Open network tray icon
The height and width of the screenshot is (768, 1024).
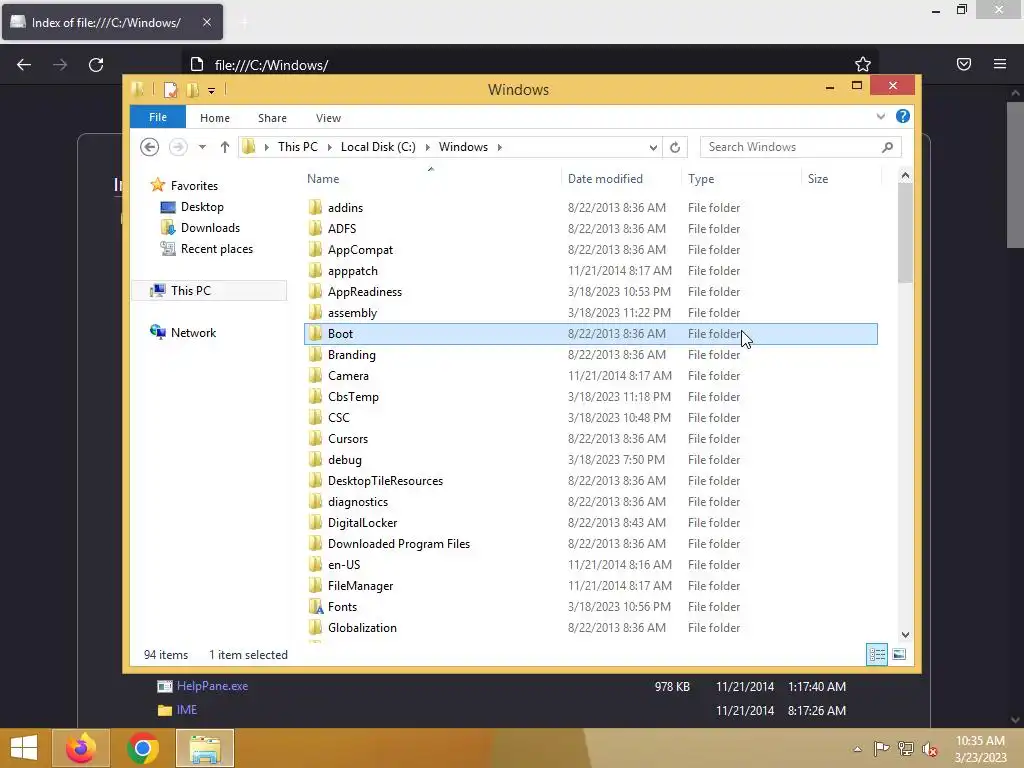[x=906, y=748]
